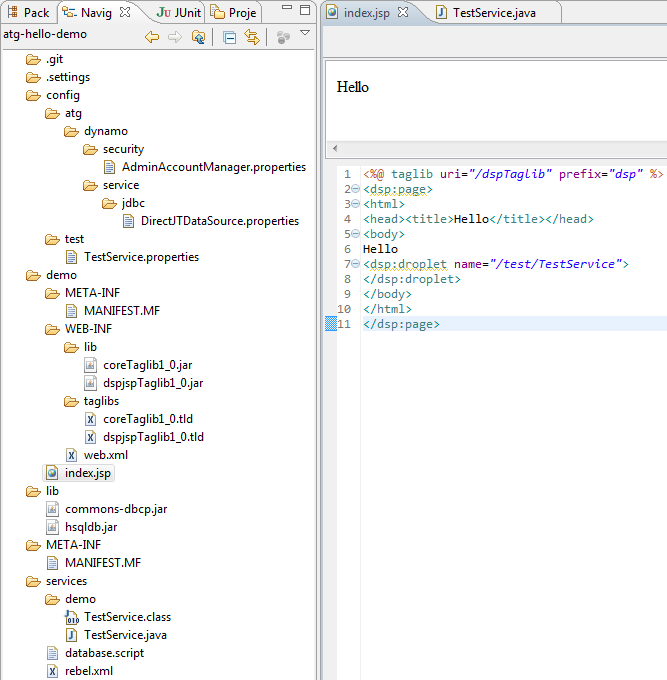Switch to the Pack explorer tab

click(28, 13)
